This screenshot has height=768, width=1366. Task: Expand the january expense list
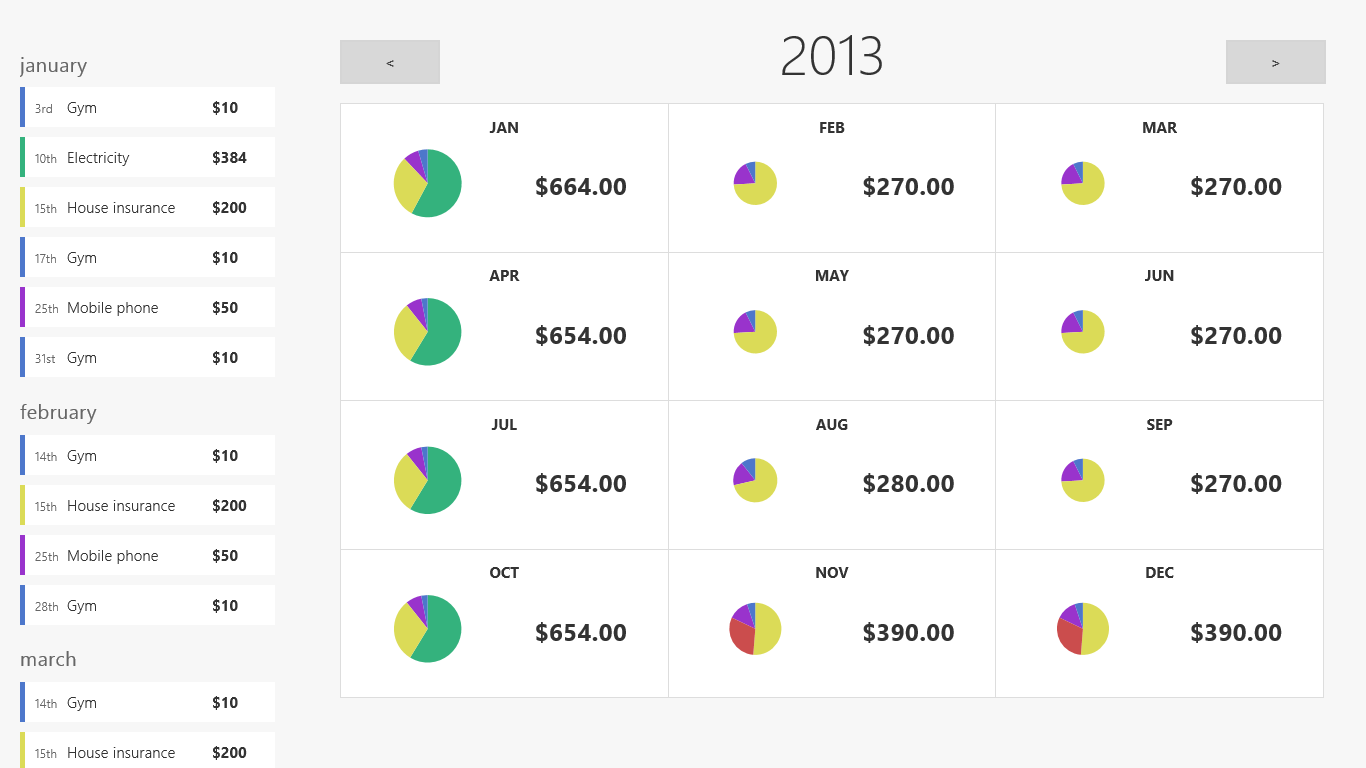click(x=53, y=65)
